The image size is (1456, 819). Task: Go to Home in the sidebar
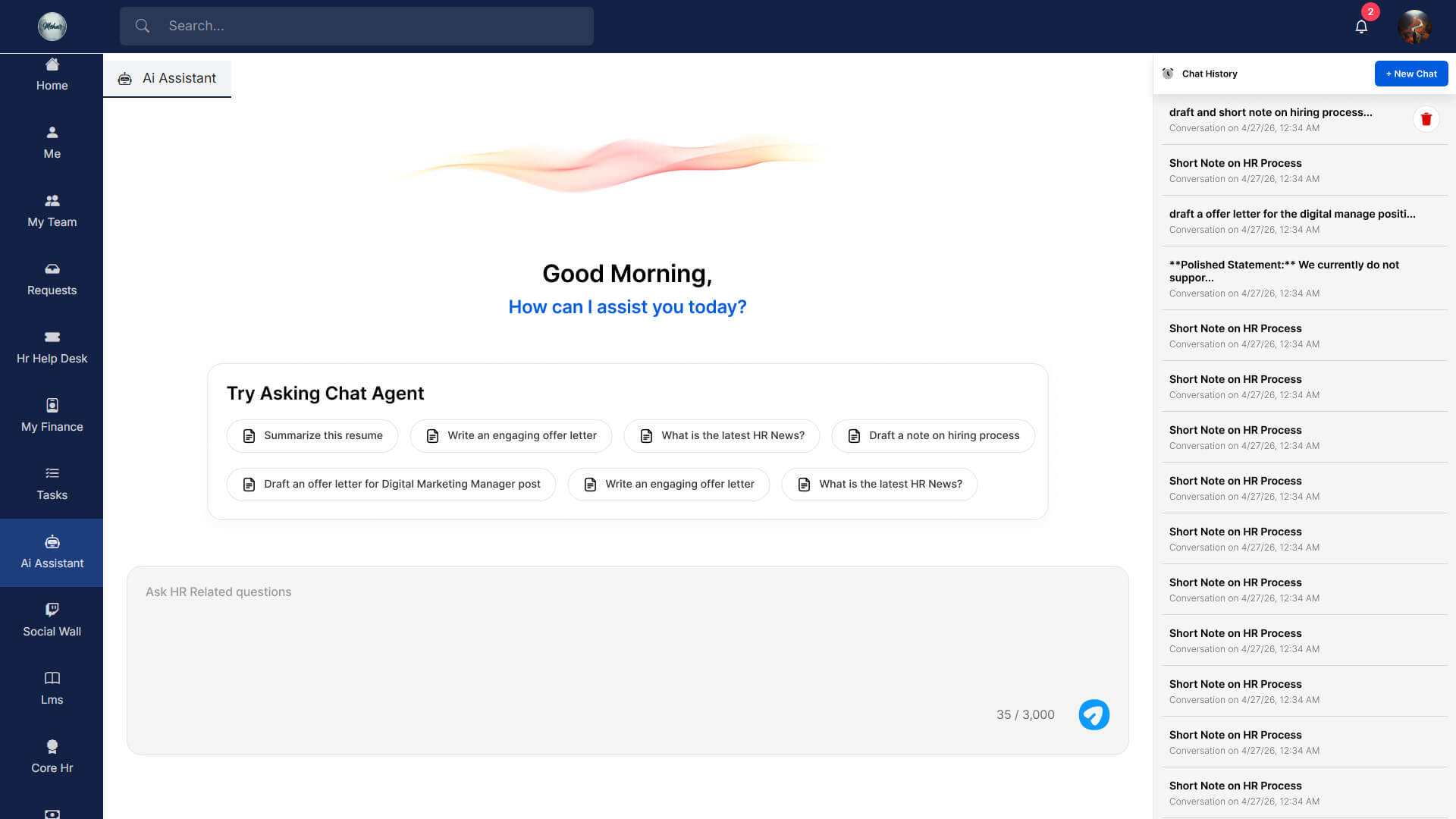(x=52, y=75)
